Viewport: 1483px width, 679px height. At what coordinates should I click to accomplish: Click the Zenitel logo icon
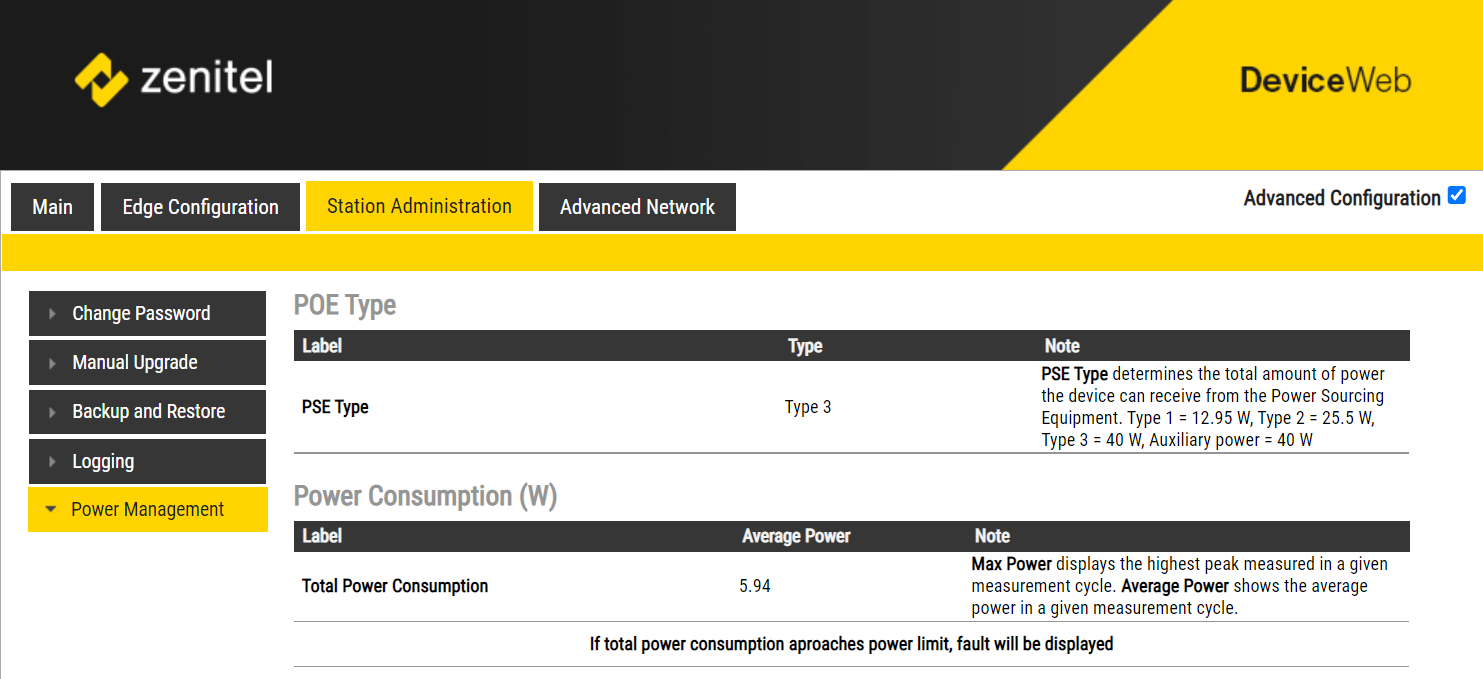102,79
